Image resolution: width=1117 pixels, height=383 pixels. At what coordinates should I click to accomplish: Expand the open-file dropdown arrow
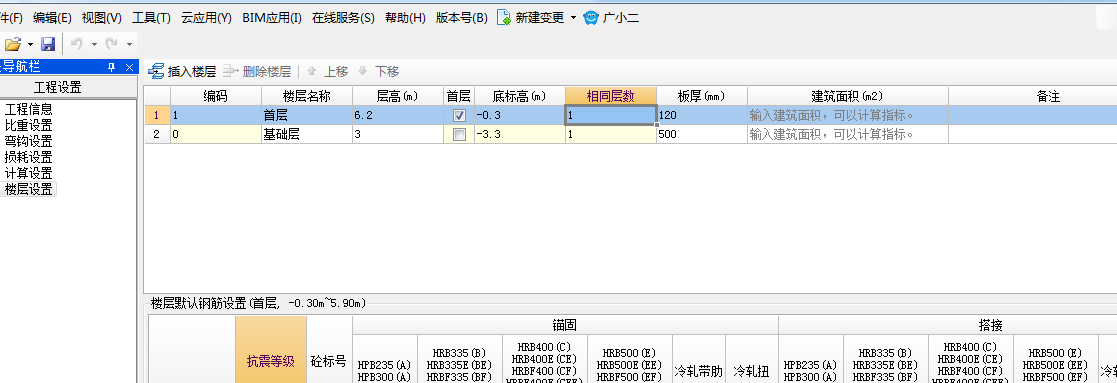click(x=30, y=45)
